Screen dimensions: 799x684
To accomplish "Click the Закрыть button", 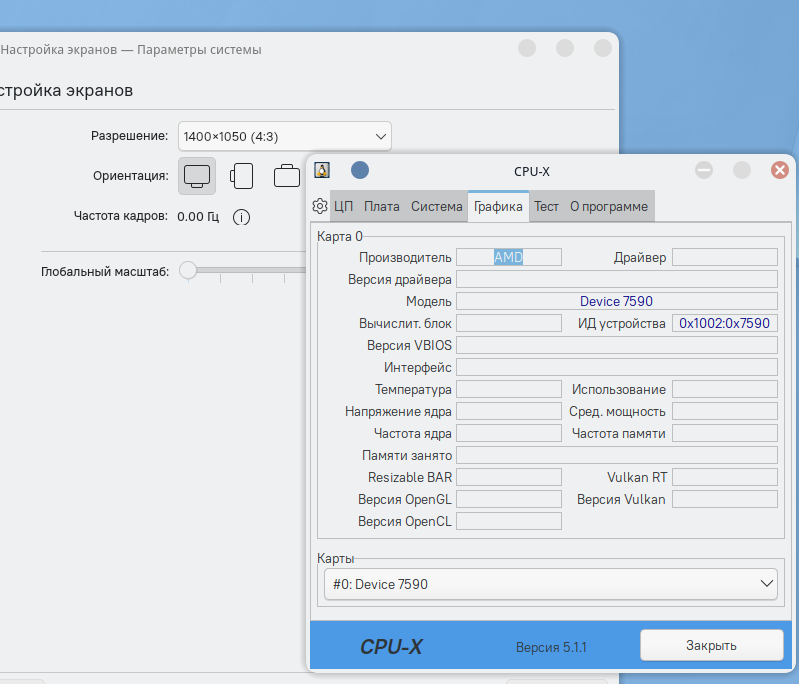I will (x=711, y=645).
